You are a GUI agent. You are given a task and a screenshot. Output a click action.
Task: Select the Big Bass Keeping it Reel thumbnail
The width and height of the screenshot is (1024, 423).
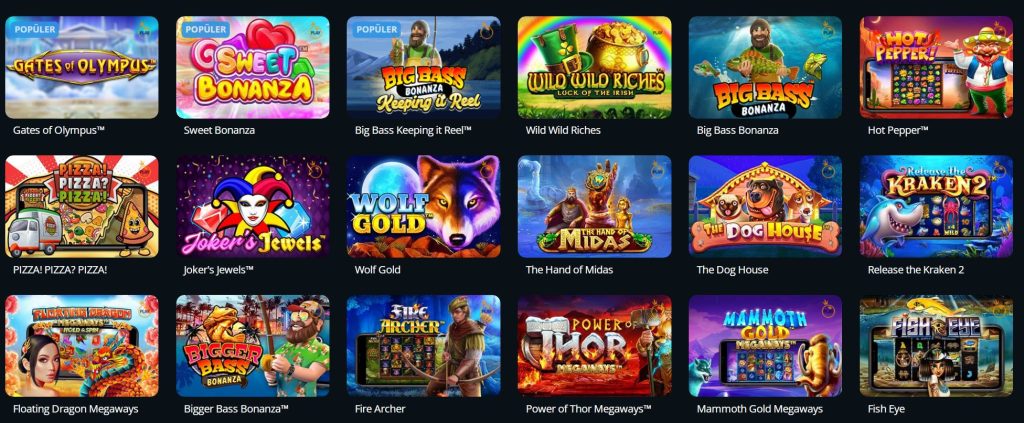point(424,67)
